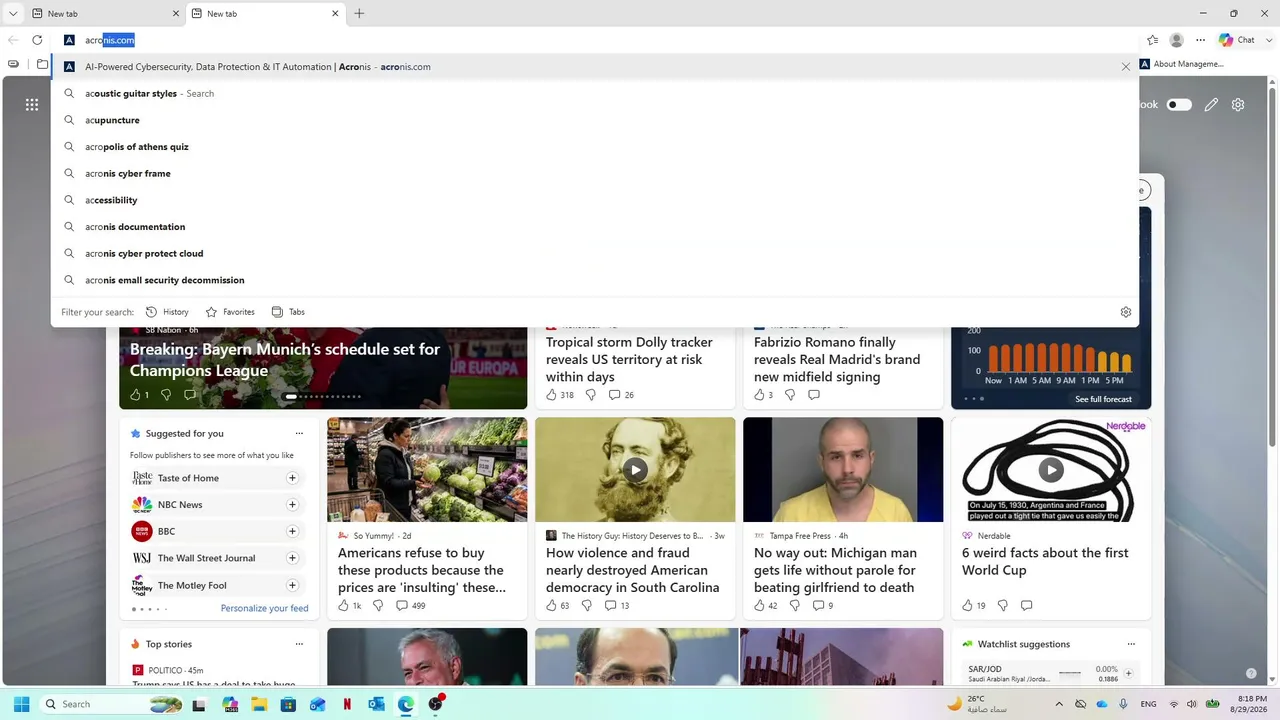This screenshot has height=720, width=1280.
Task: Filter search by History
Action: click(x=167, y=312)
